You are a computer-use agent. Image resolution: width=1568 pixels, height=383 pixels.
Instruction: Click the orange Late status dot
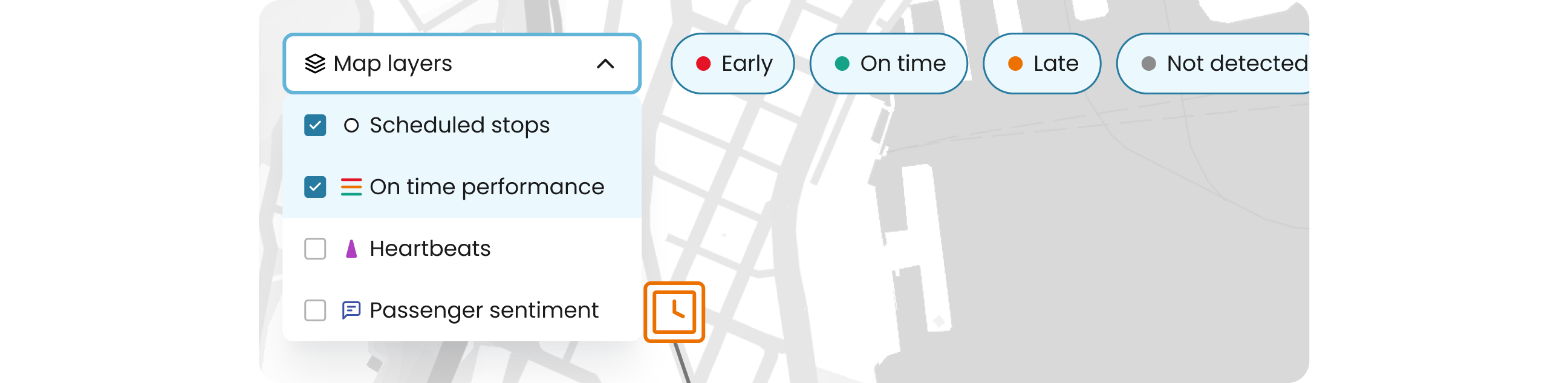click(x=1015, y=64)
